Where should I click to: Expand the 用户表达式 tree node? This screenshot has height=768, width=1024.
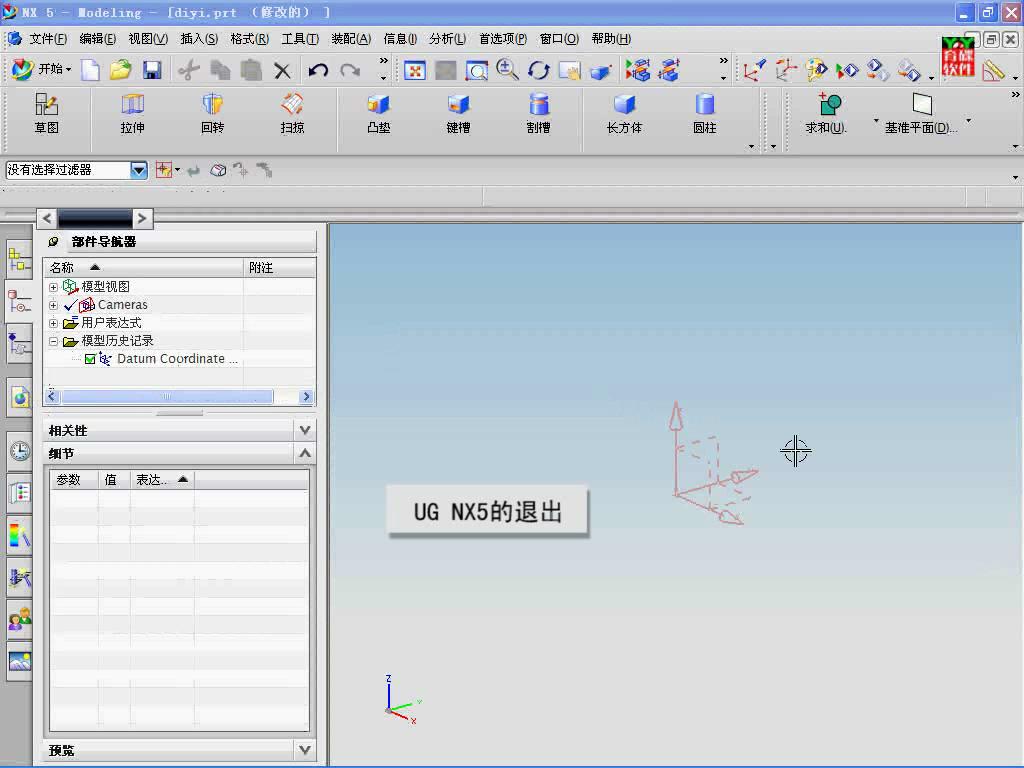pyautogui.click(x=54, y=323)
